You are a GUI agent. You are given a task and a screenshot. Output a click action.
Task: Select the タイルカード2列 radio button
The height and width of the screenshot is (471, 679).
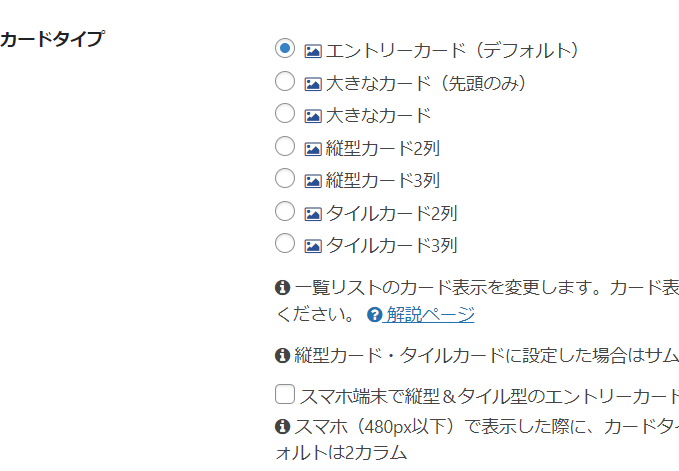pos(285,211)
